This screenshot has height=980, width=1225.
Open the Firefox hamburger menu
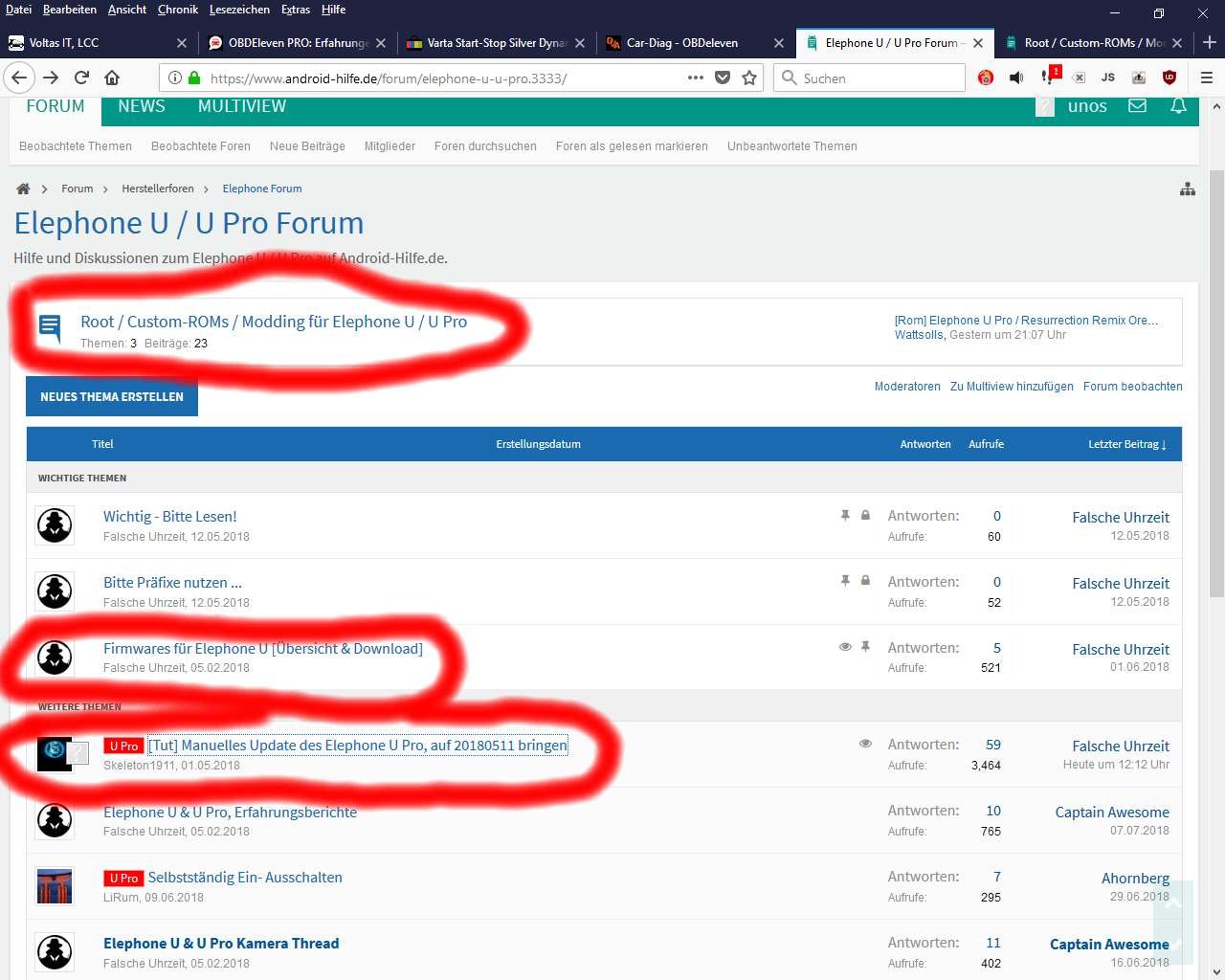[x=1207, y=78]
